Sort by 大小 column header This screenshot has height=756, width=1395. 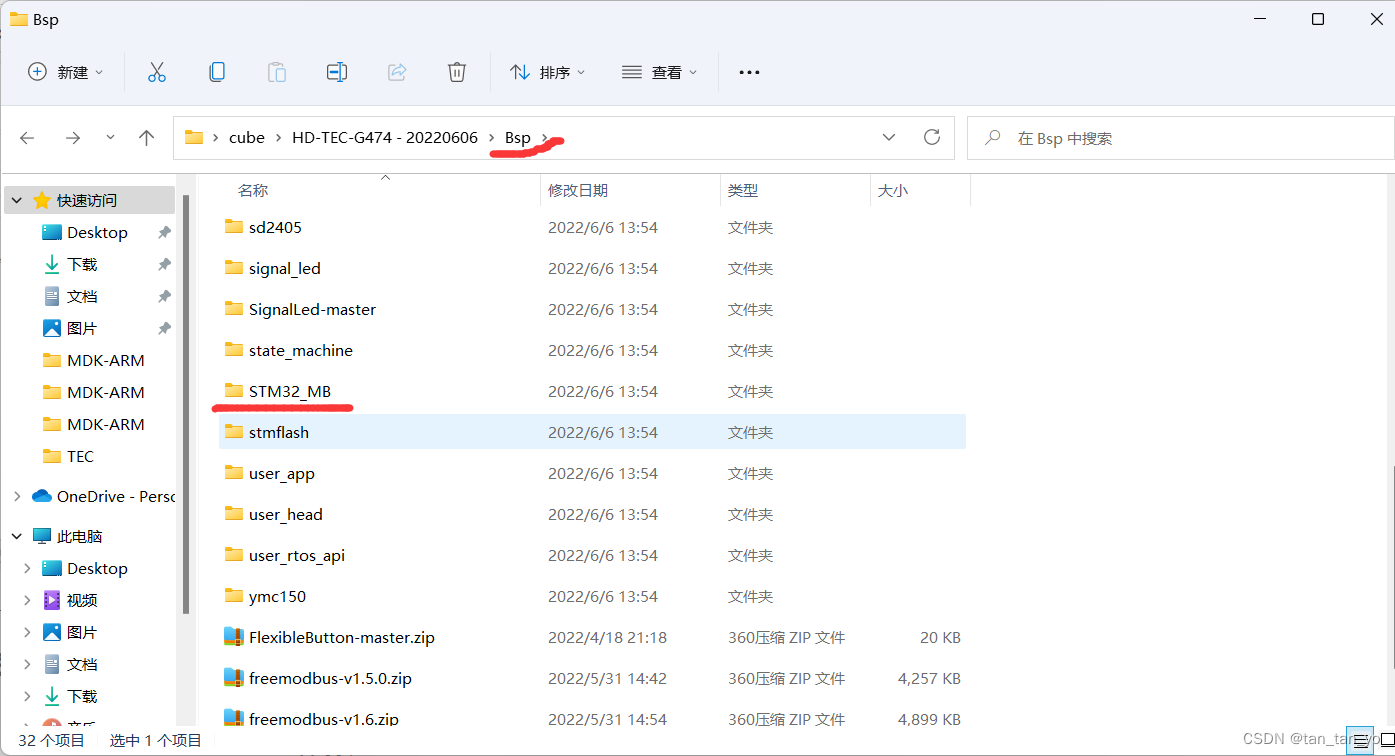click(x=892, y=190)
